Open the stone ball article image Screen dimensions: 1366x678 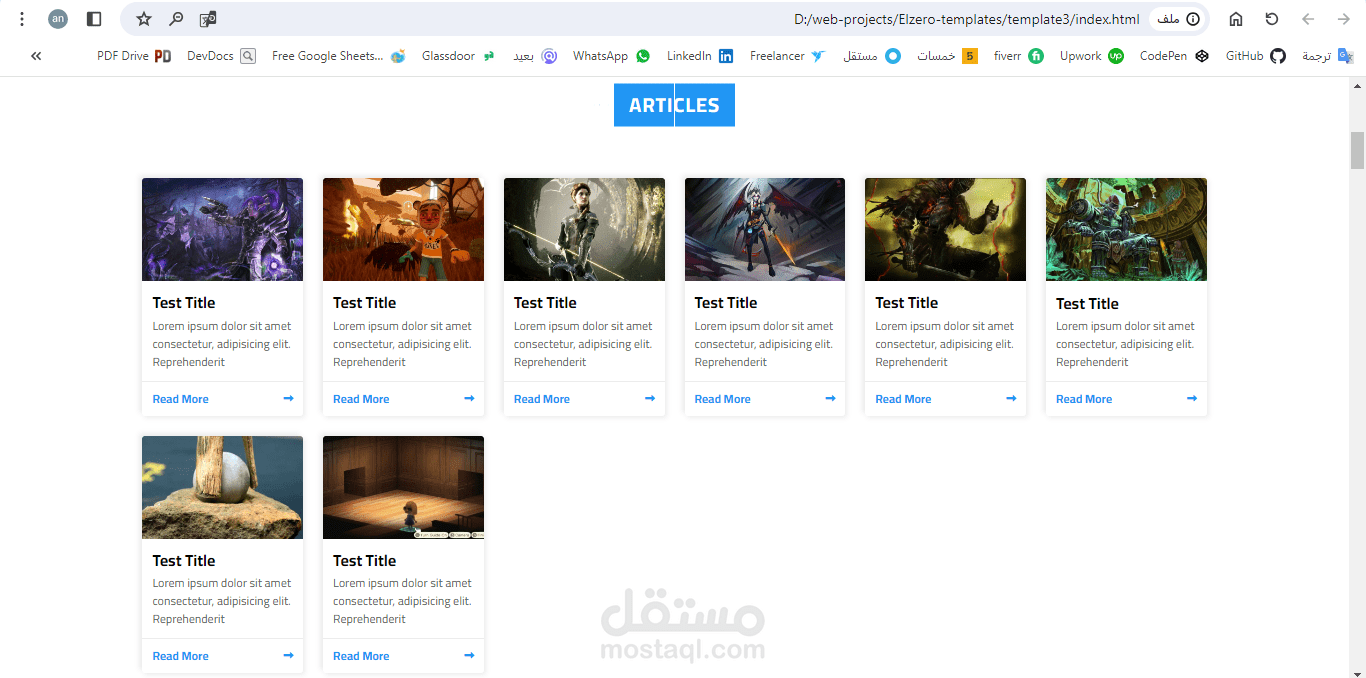(x=222, y=487)
